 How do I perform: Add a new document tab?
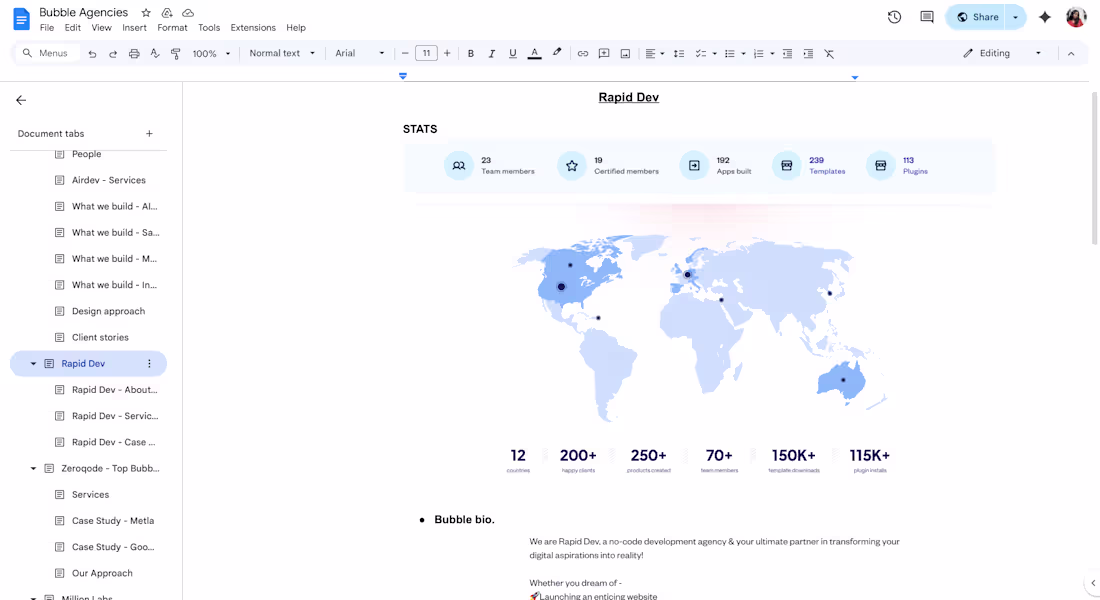(x=149, y=133)
